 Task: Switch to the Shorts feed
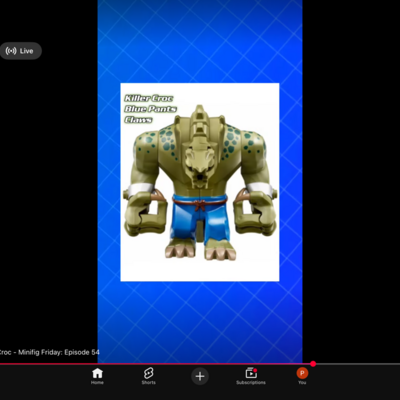148,377
